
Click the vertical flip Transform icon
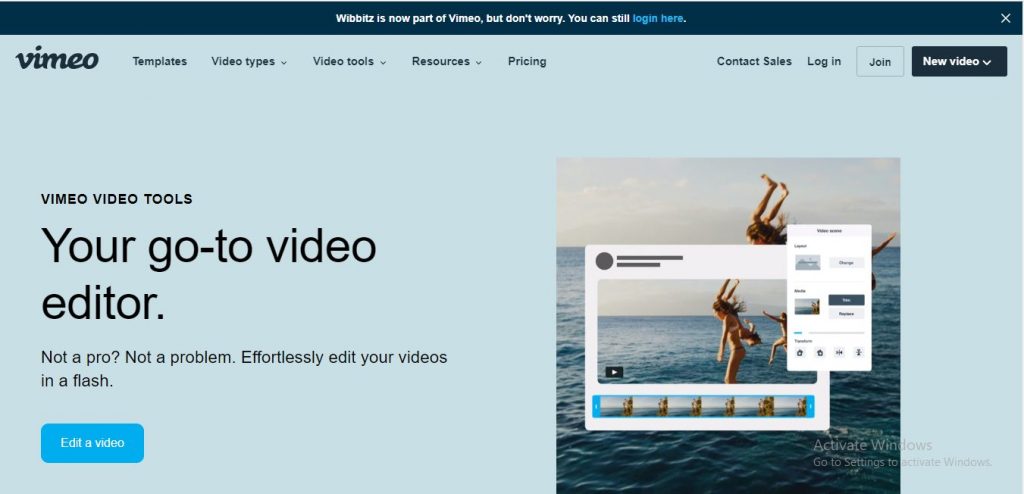pos(859,352)
